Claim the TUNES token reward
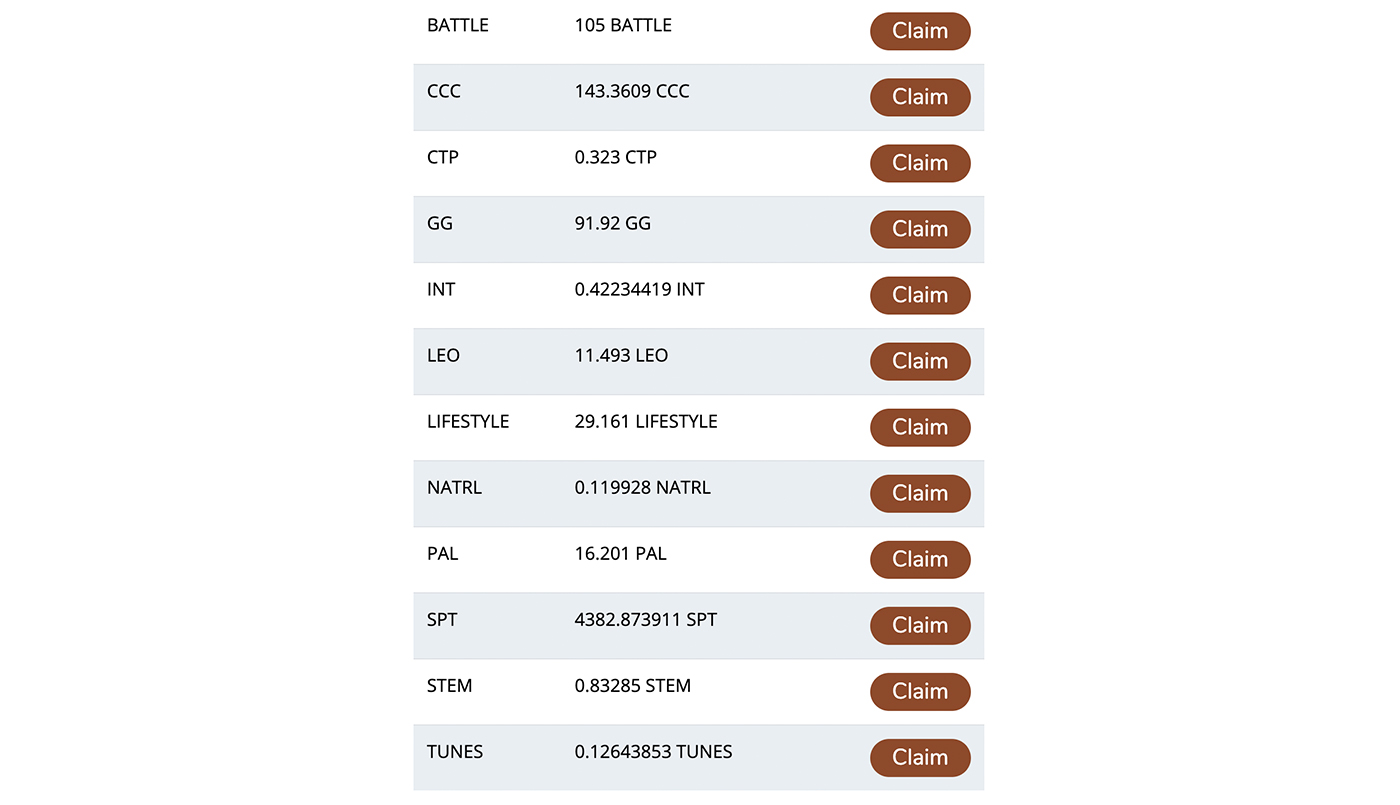This screenshot has width=1400, height=805. (x=920, y=757)
